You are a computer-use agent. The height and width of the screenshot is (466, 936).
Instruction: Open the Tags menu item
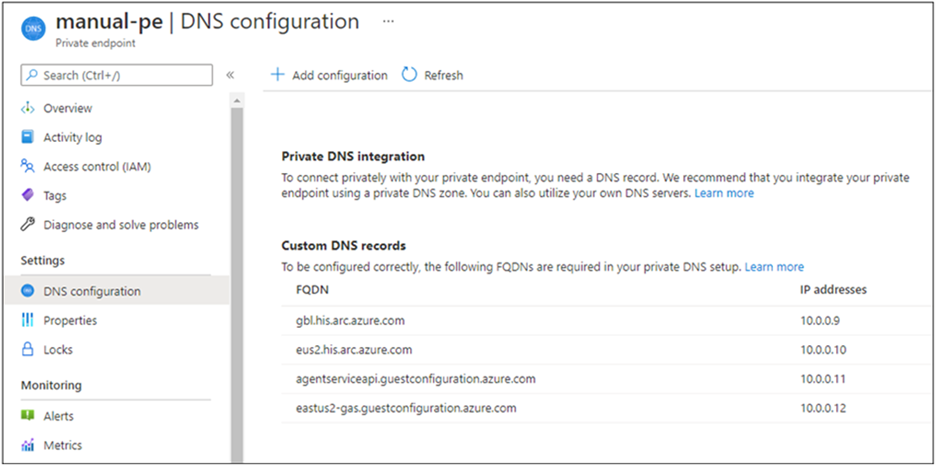55,196
